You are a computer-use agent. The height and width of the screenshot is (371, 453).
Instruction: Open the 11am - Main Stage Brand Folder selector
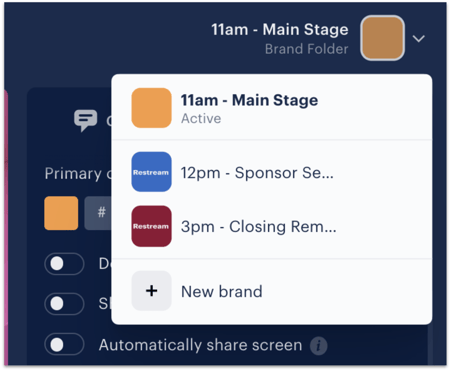(x=318, y=38)
